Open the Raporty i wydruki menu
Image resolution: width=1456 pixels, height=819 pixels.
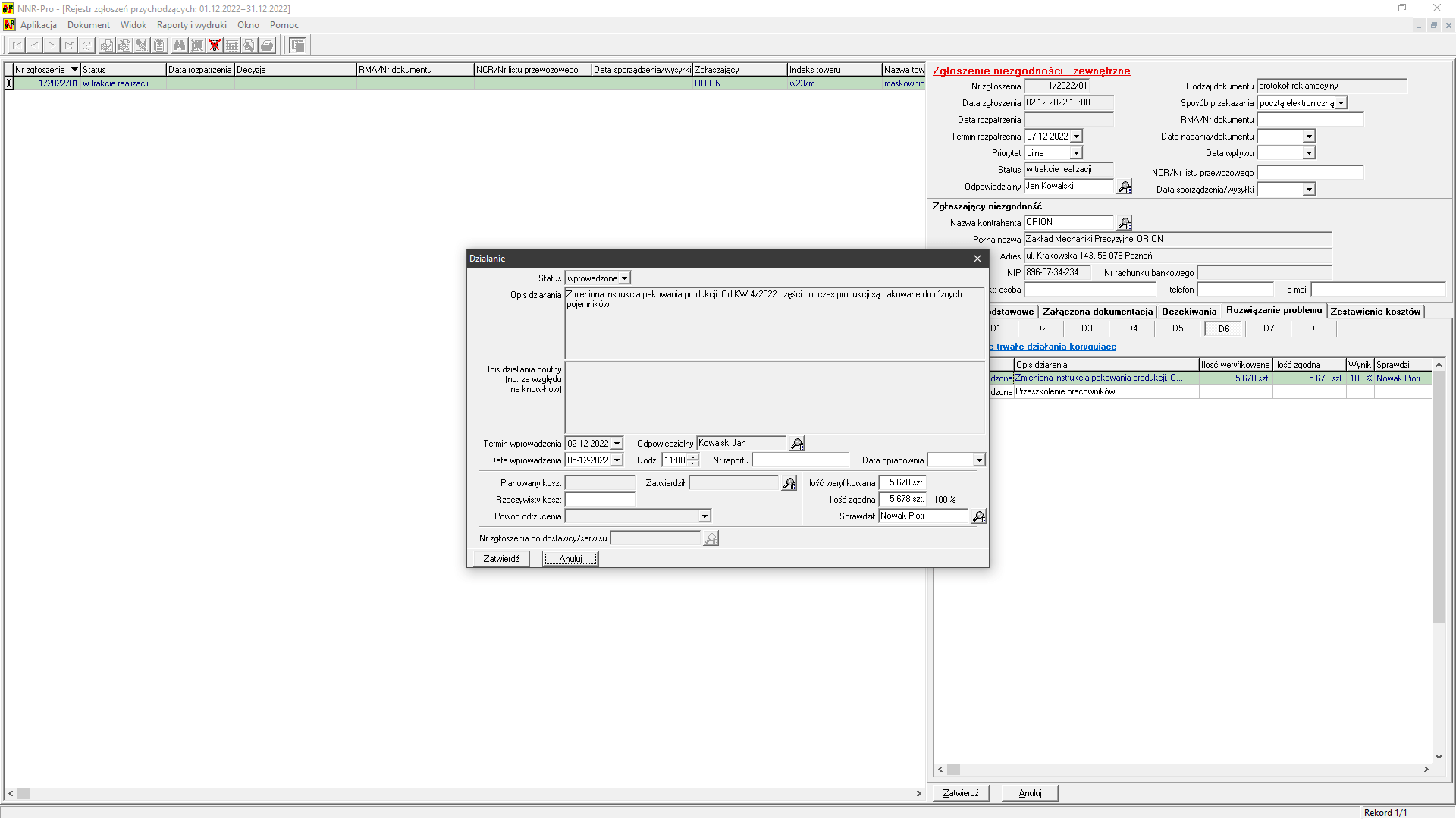click(191, 25)
